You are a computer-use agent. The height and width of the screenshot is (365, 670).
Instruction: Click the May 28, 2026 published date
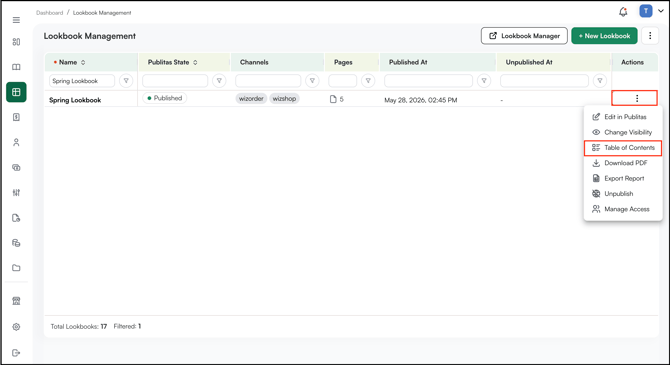pyautogui.click(x=420, y=100)
